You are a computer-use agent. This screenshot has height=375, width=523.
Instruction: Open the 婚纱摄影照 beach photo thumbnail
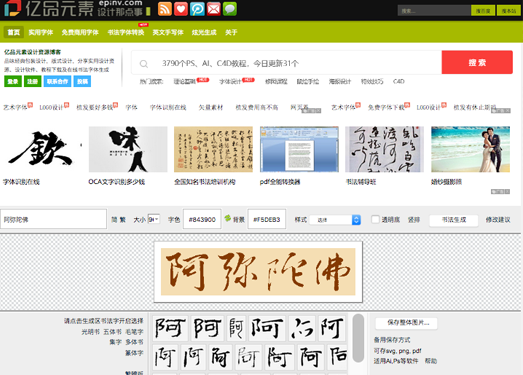pos(470,149)
